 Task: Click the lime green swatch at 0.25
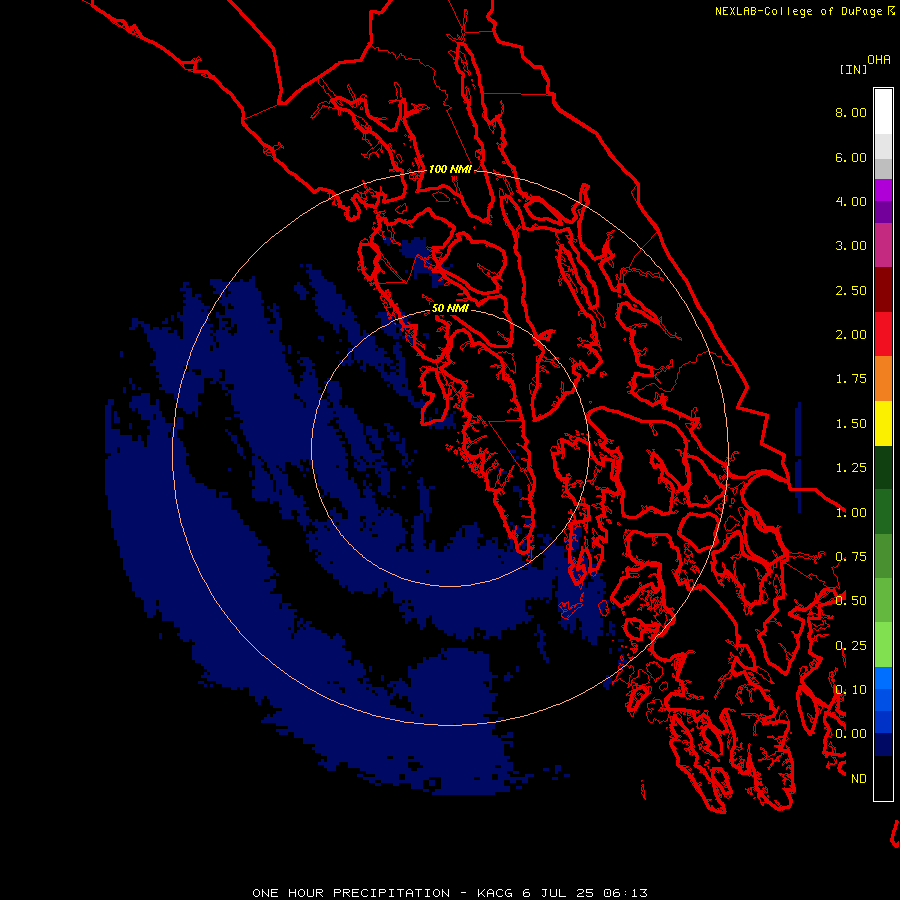coord(883,645)
